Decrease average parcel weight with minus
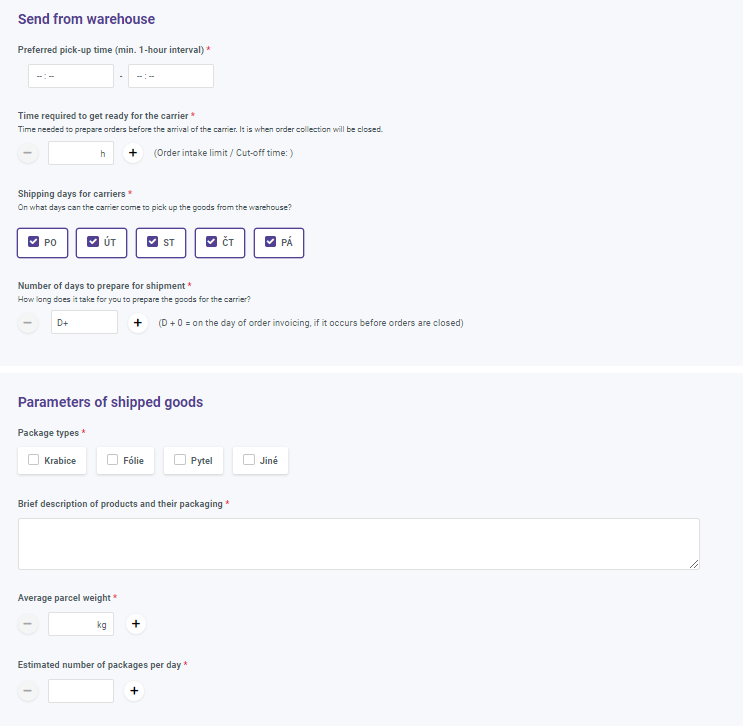The image size is (743, 726). click(27, 624)
